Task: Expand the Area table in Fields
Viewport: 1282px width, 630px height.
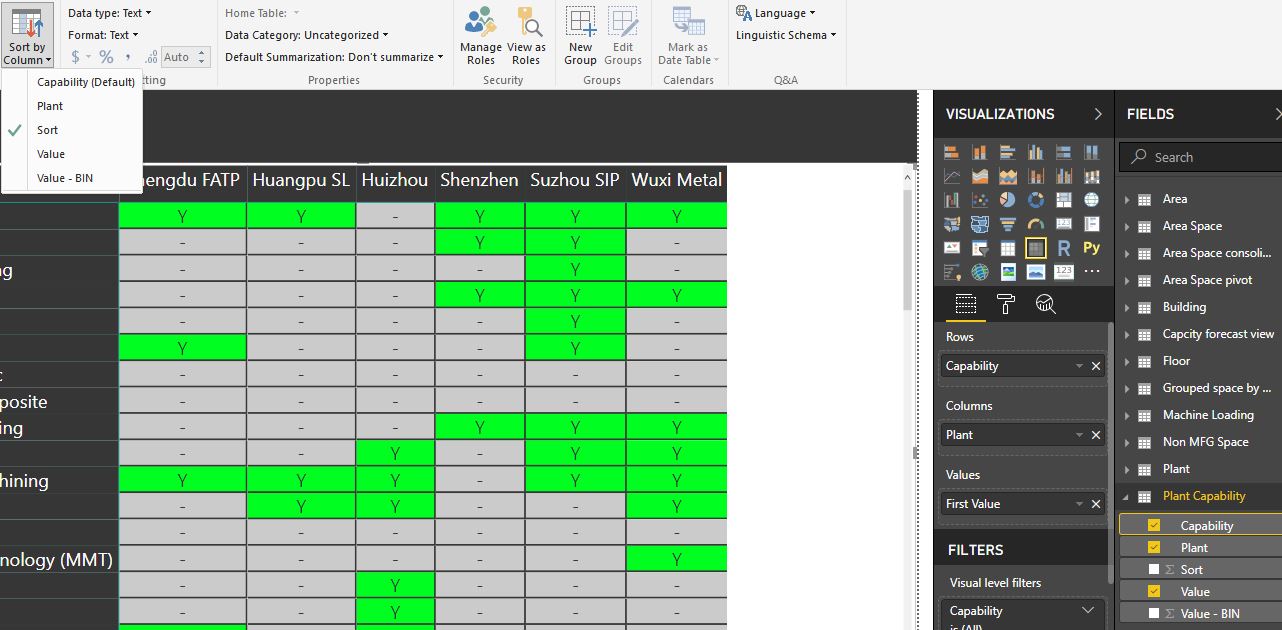Action: pos(1127,199)
